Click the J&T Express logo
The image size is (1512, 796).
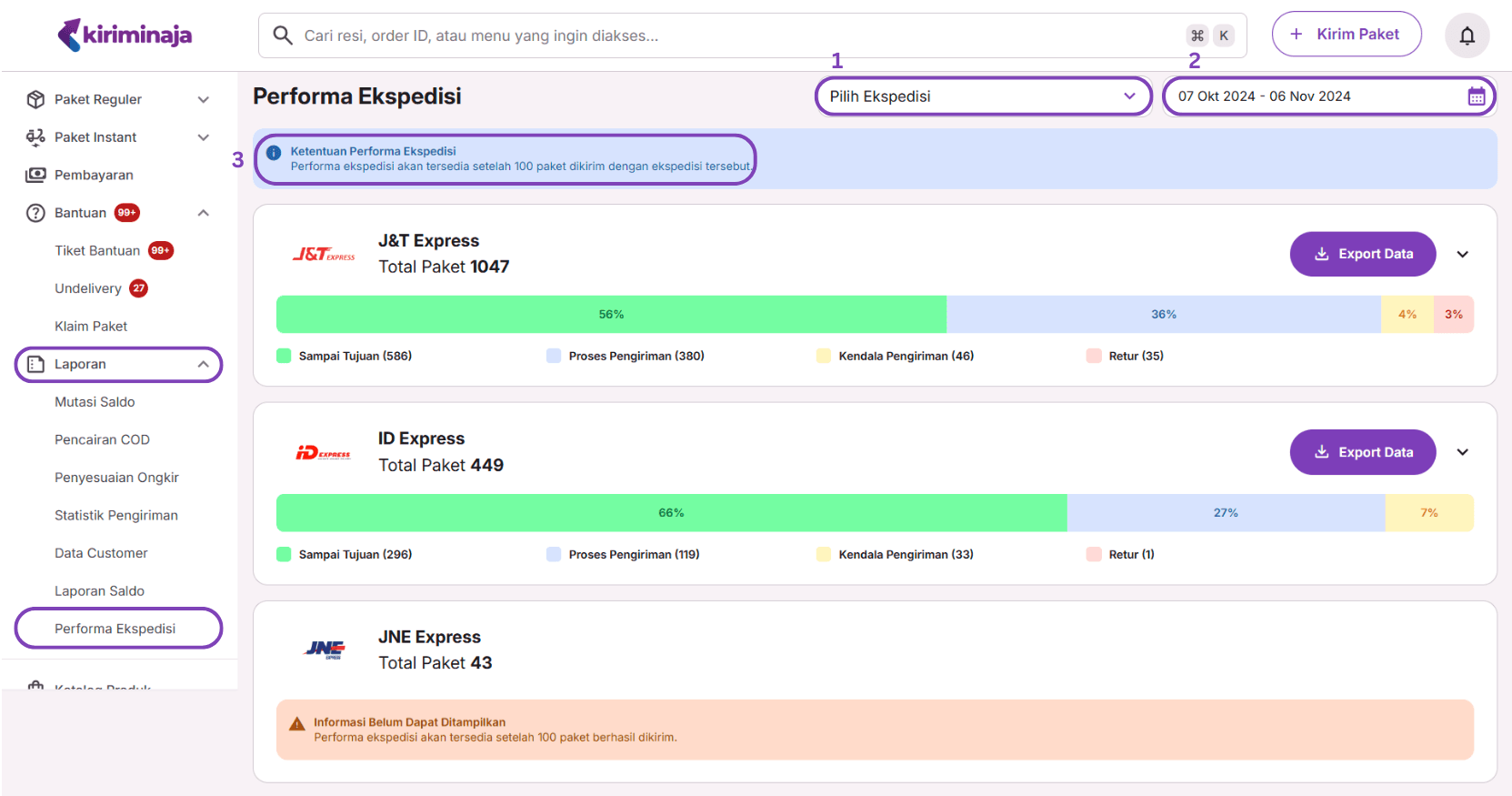324,255
